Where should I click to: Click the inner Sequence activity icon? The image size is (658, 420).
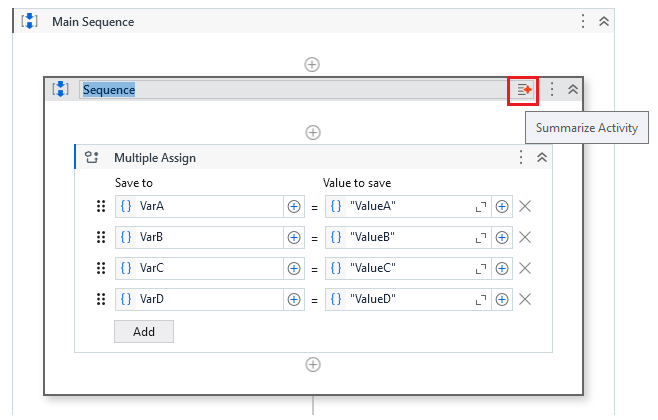[60, 89]
